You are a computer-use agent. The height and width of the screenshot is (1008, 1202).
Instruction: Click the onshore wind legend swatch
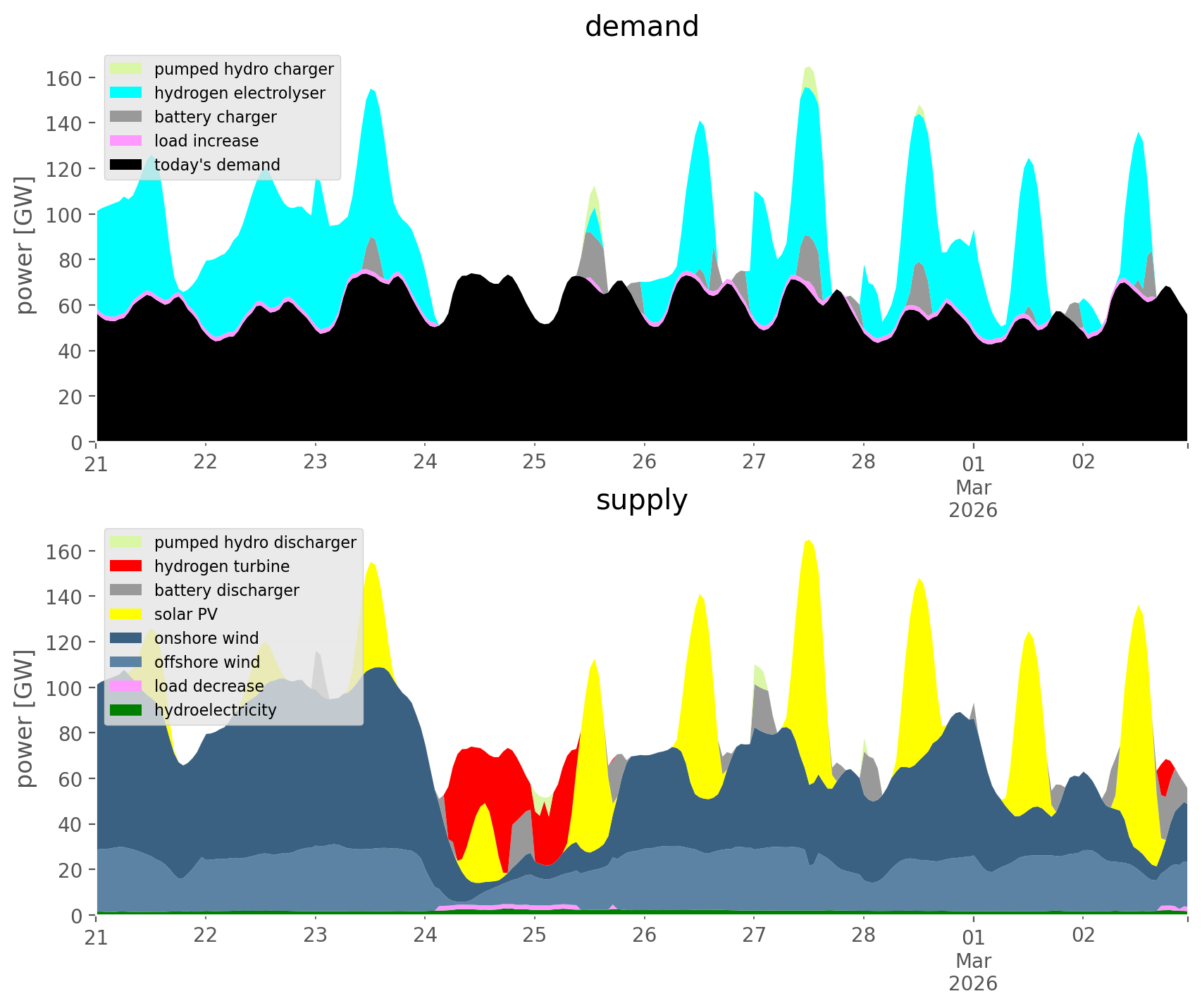[126, 638]
